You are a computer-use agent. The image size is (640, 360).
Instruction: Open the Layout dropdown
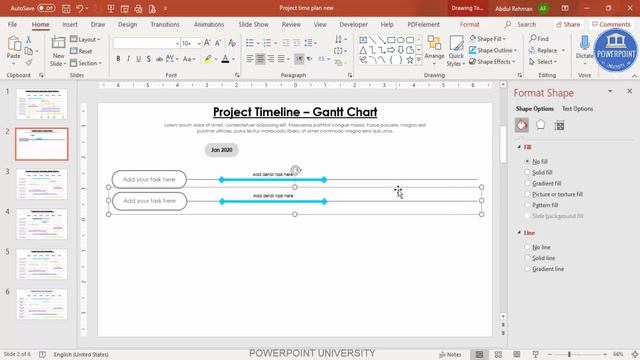tap(85, 40)
